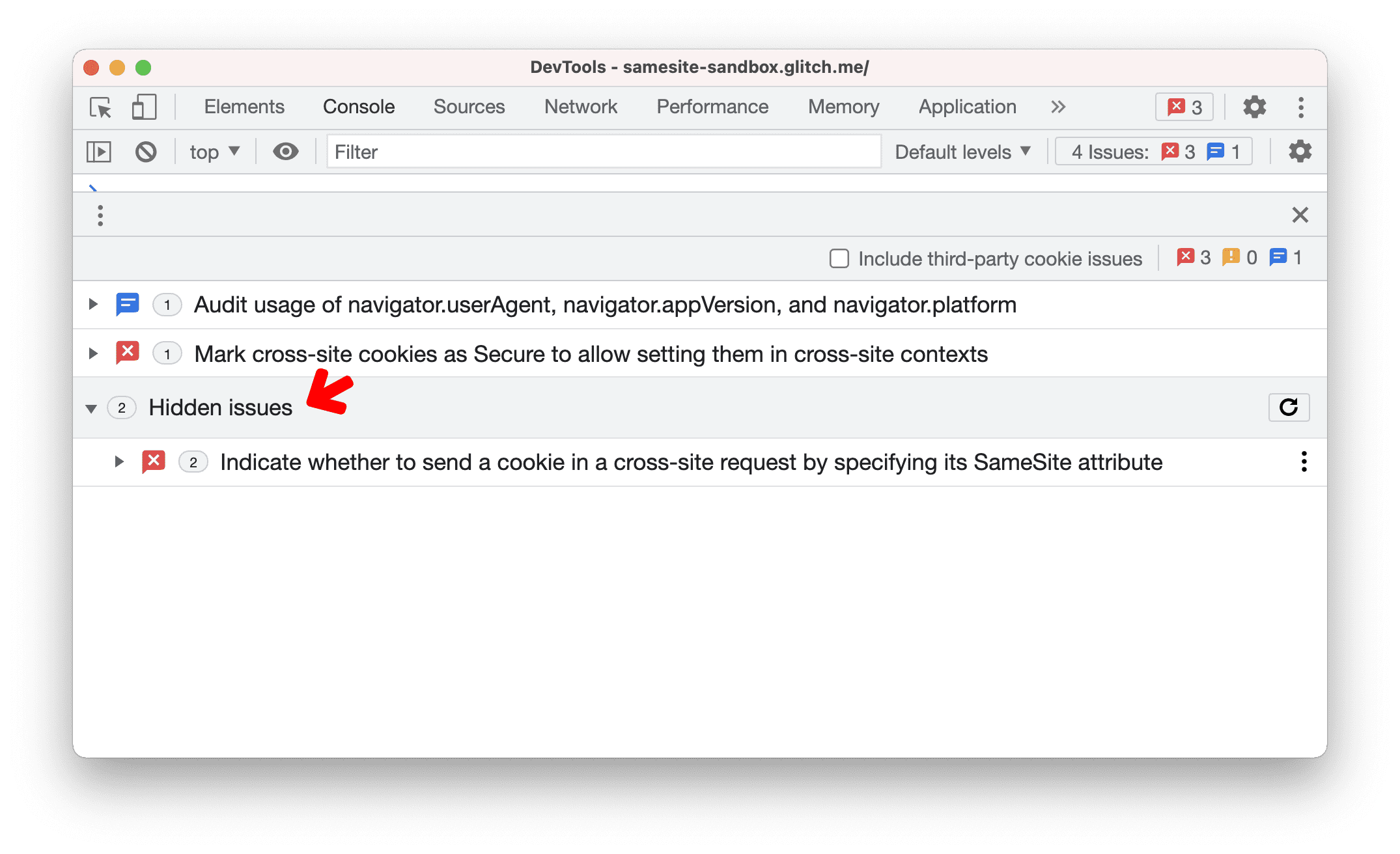Expand the SameSite attribute issue row
Viewport: 1400px width, 854px height.
[117, 461]
